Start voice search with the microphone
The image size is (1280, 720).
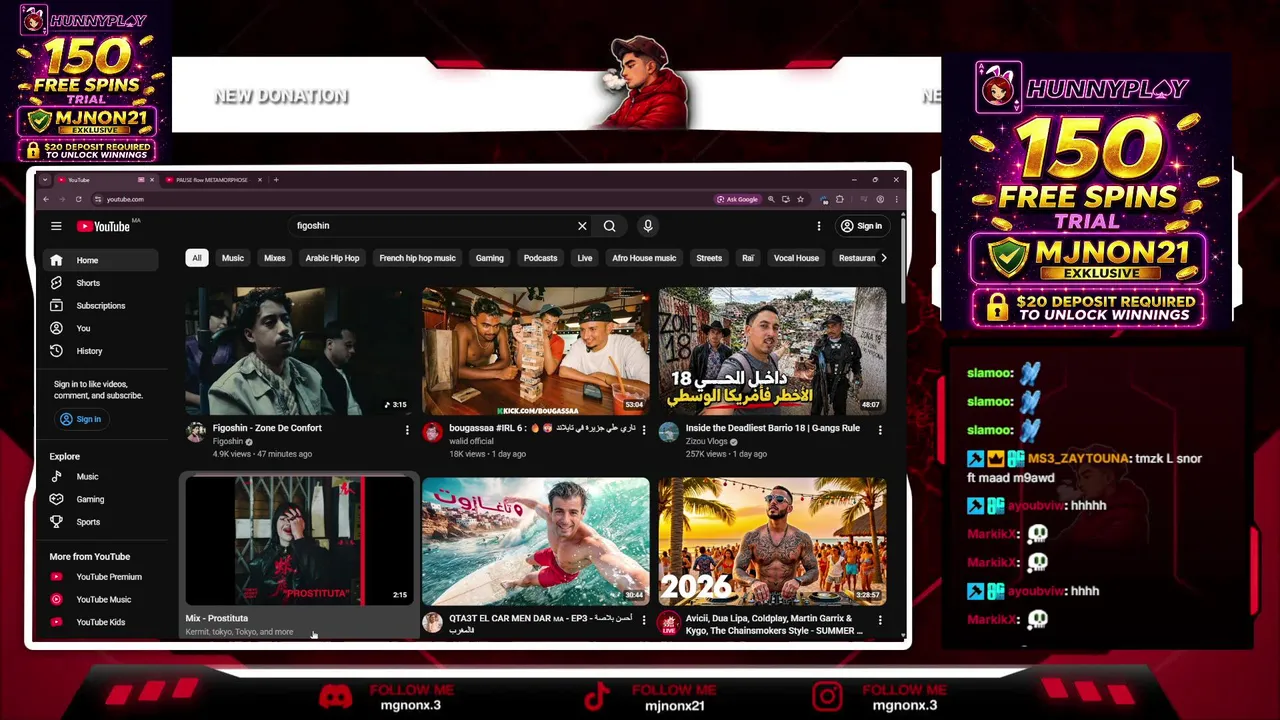click(648, 226)
